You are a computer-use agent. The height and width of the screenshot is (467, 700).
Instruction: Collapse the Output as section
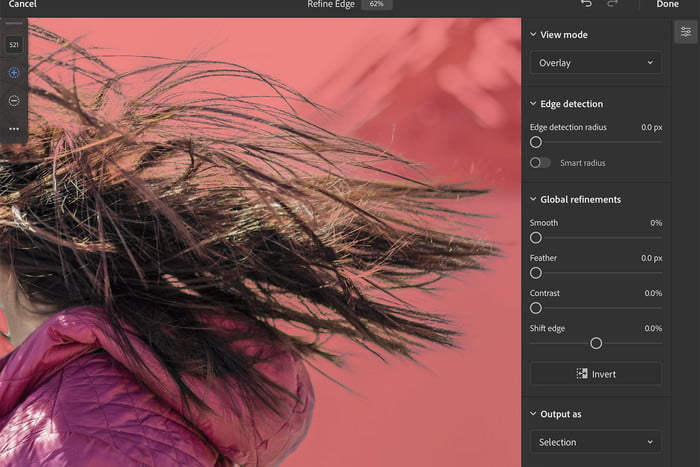tap(533, 414)
